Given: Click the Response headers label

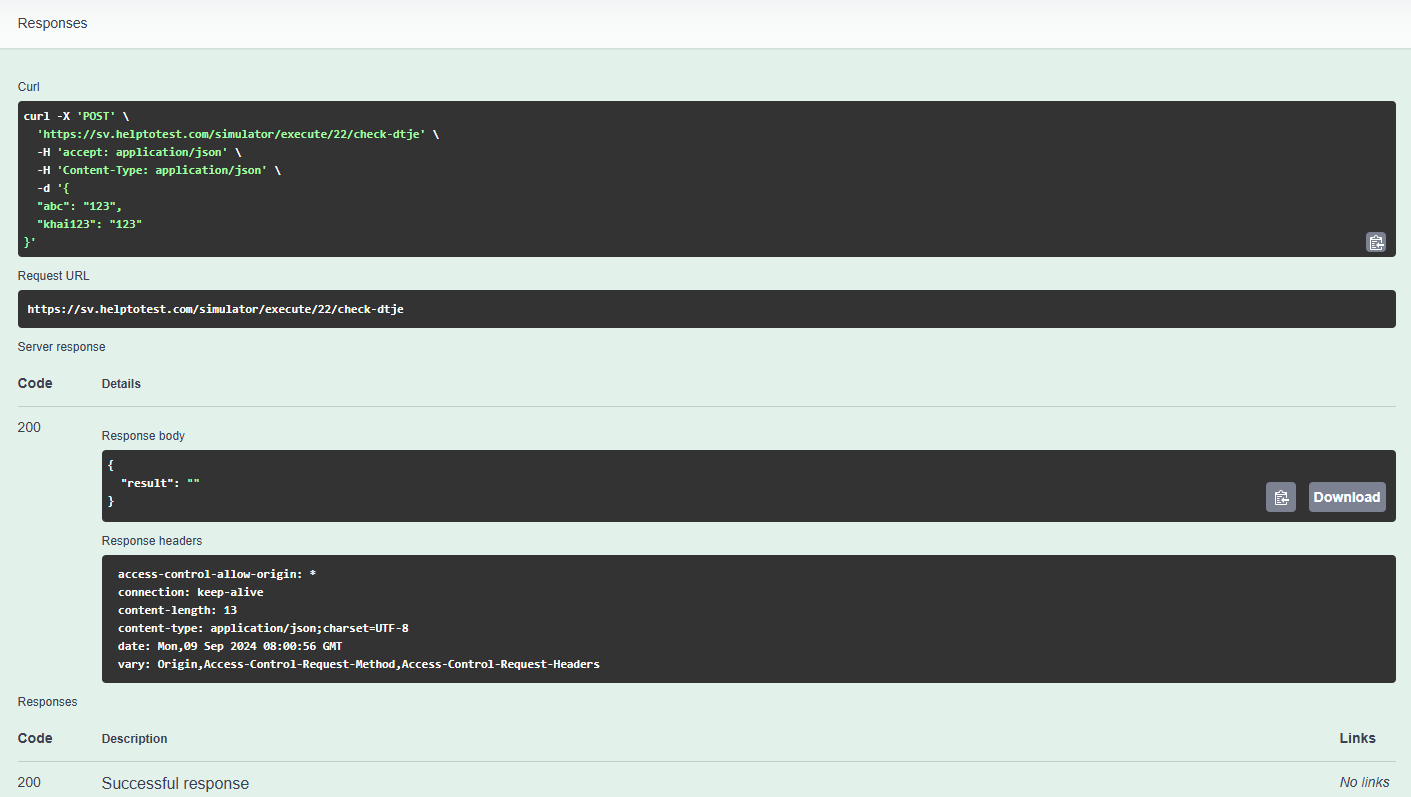Looking at the screenshot, I should tap(152, 541).
